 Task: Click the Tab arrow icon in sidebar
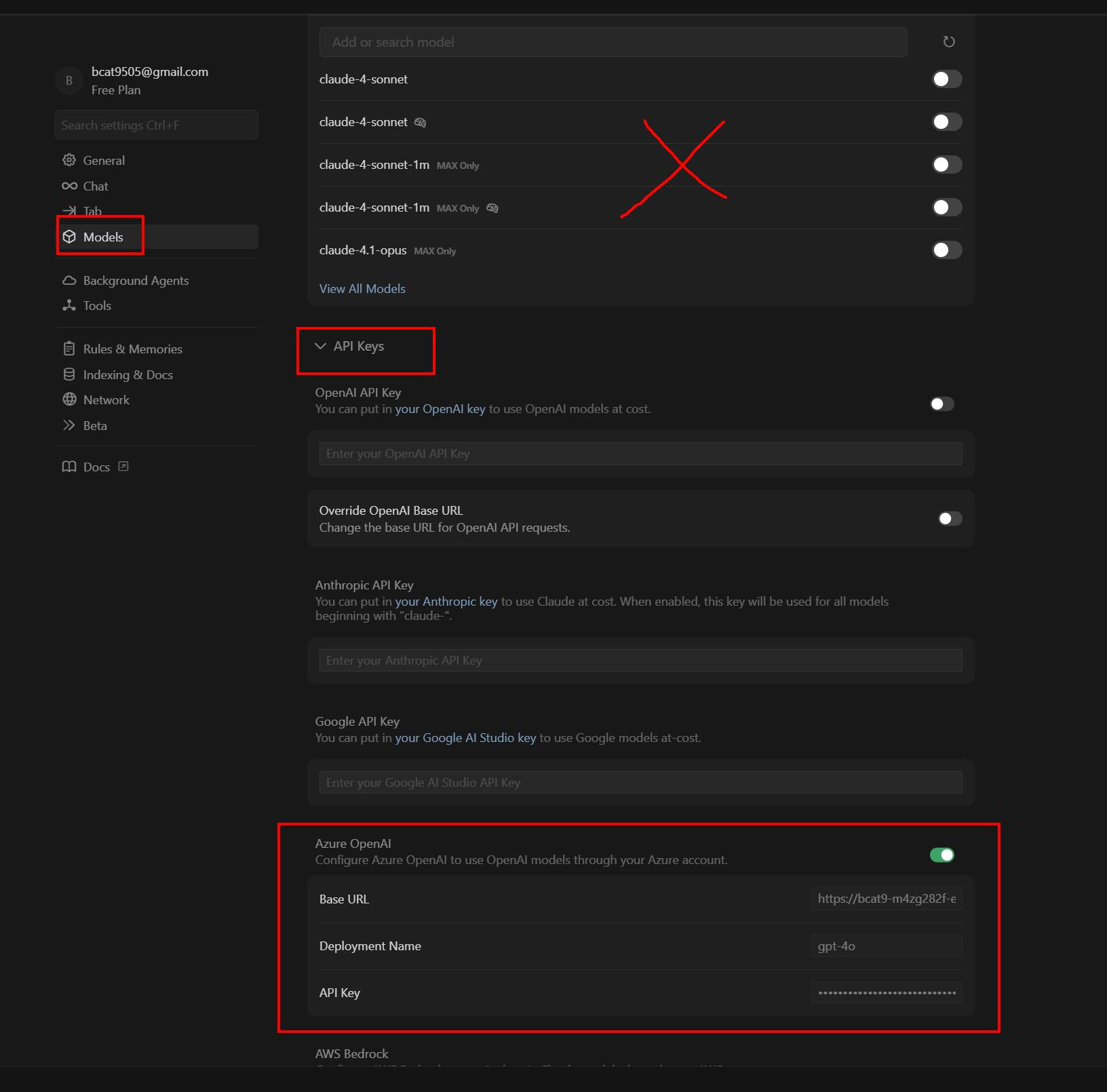pos(69,211)
